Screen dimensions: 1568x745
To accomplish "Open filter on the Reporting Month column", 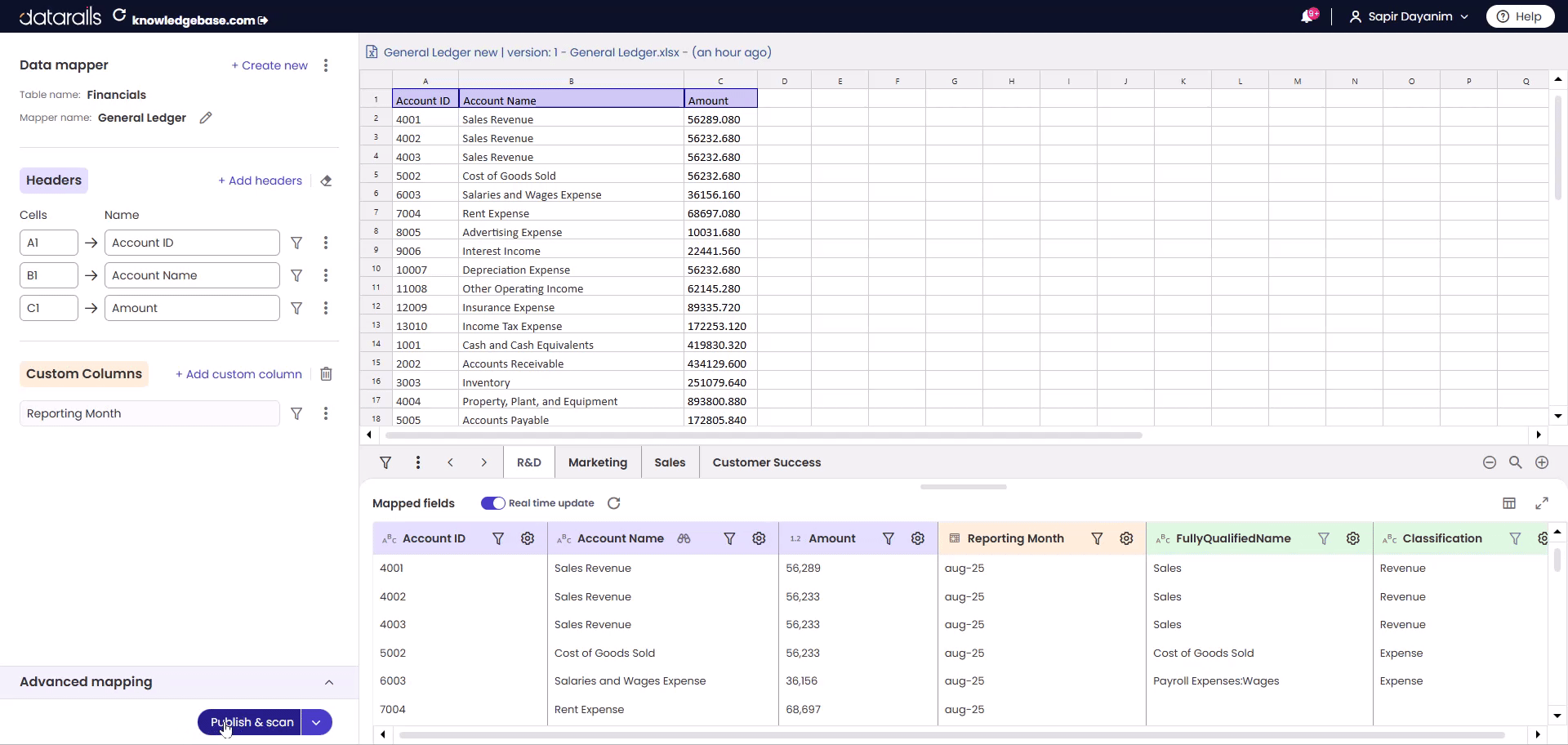I will (1097, 538).
